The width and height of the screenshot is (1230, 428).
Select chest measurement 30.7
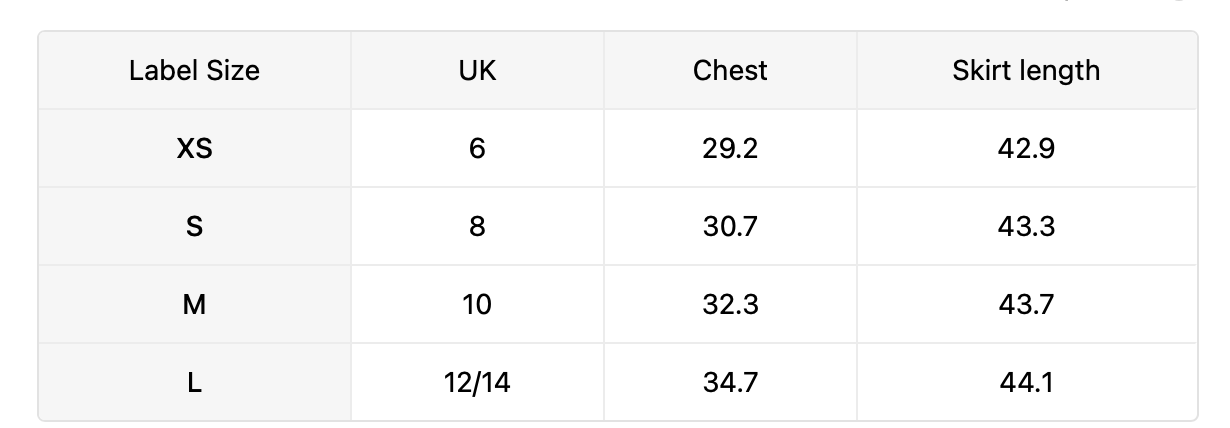730,226
